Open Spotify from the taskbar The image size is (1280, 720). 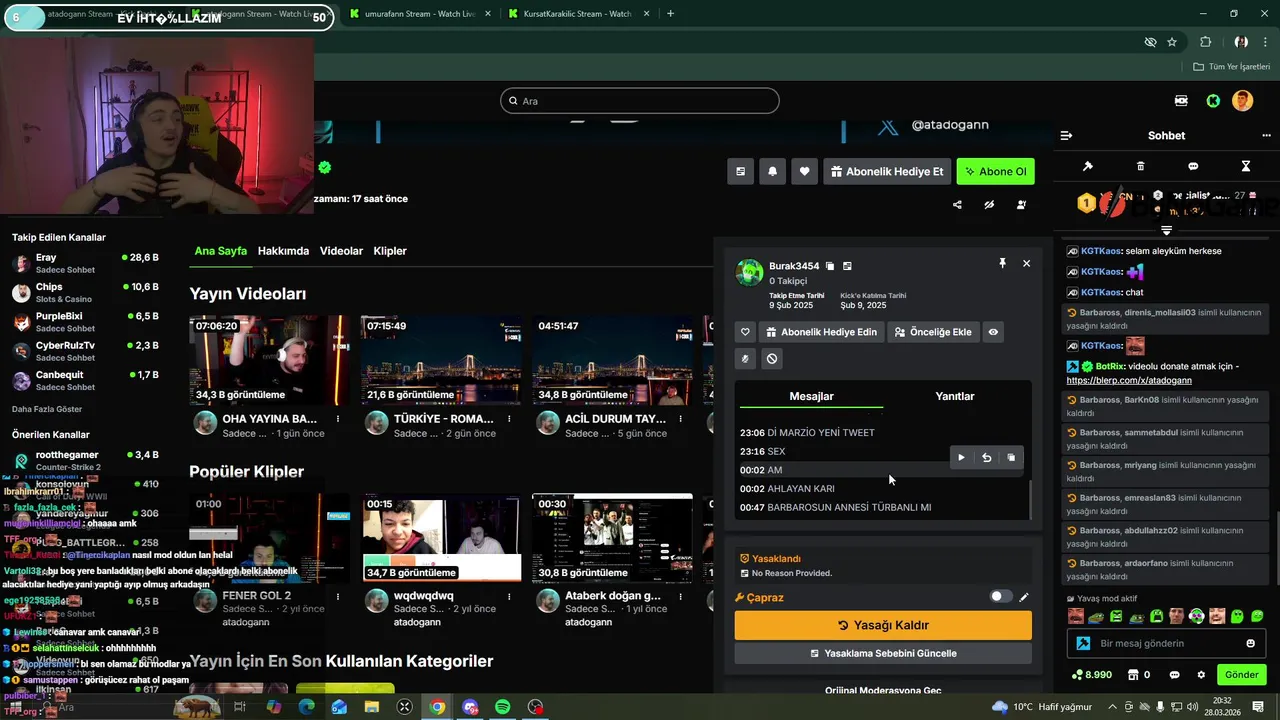[x=502, y=707]
